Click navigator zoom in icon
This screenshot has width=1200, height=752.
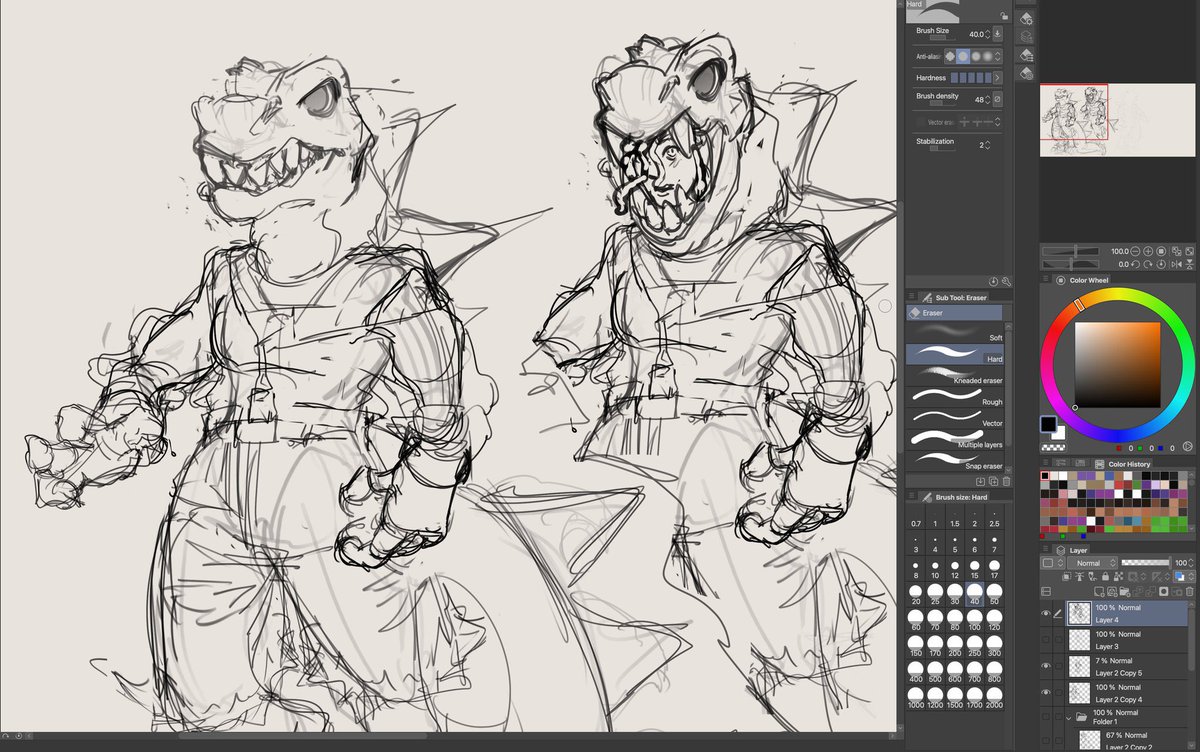click(x=1149, y=251)
